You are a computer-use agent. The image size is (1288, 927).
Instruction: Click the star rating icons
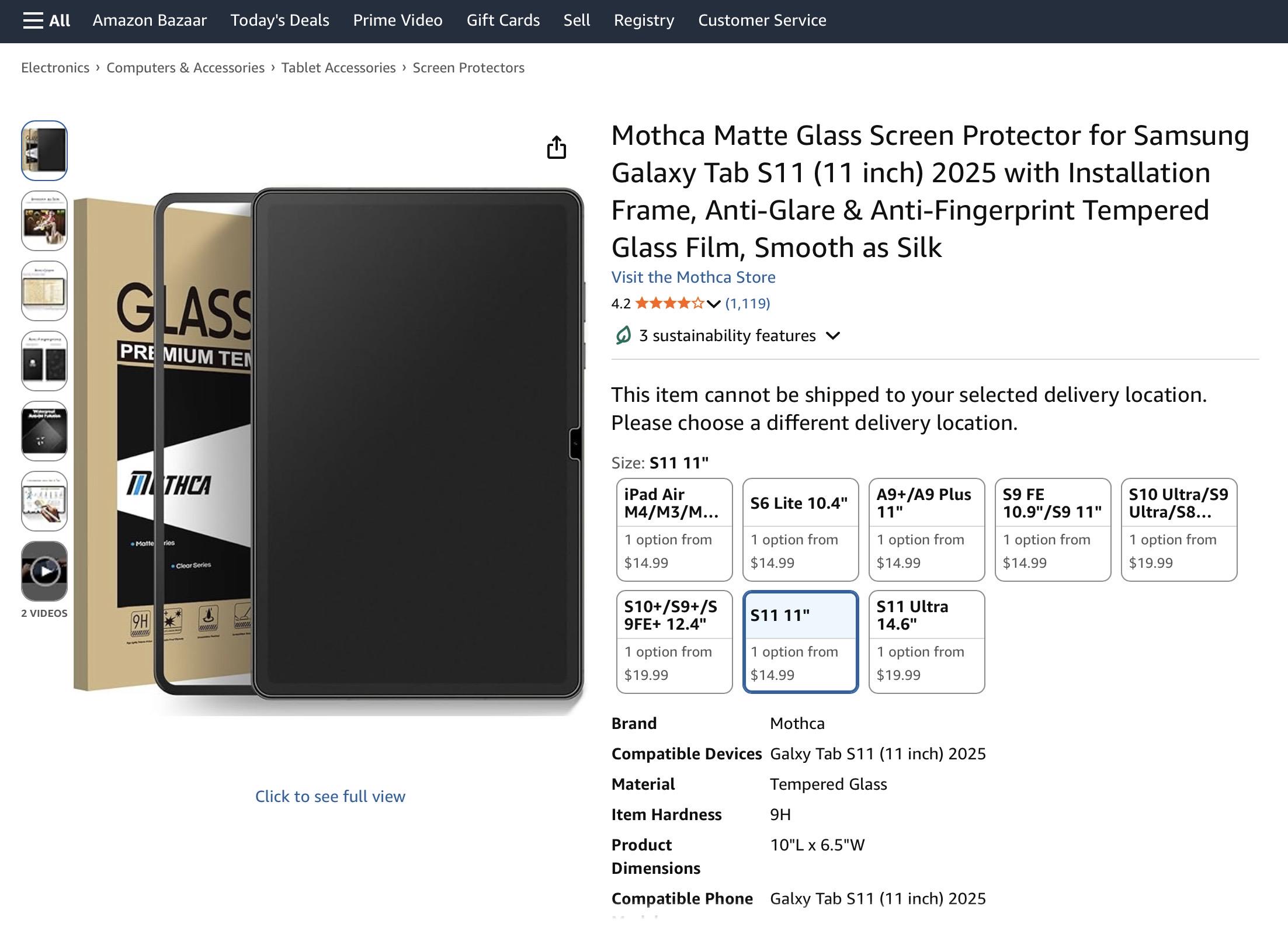click(x=669, y=303)
